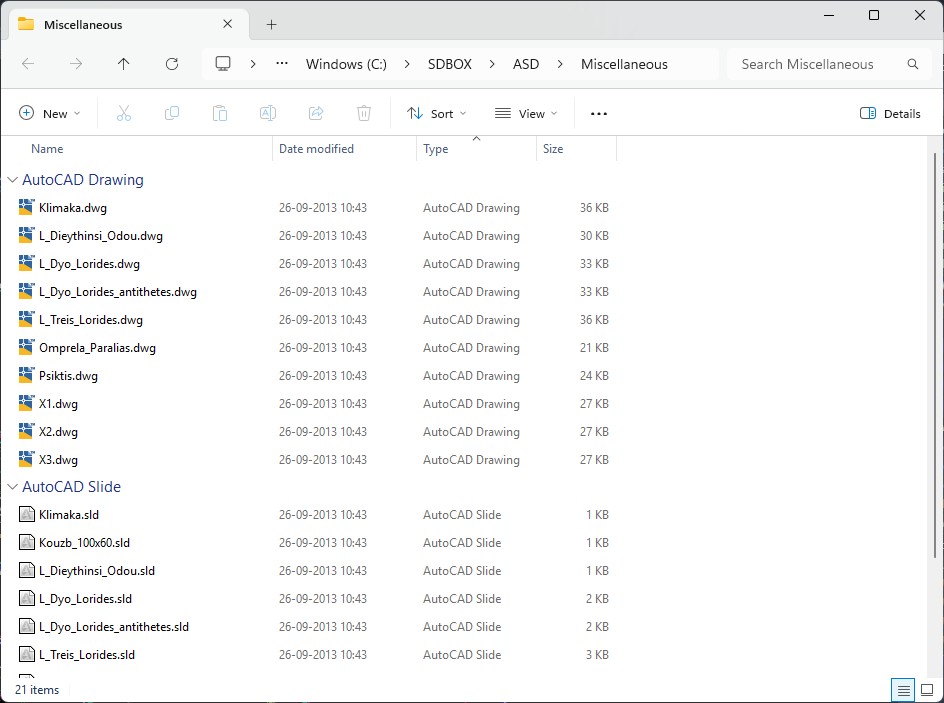Navigate up one folder level

[123, 64]
